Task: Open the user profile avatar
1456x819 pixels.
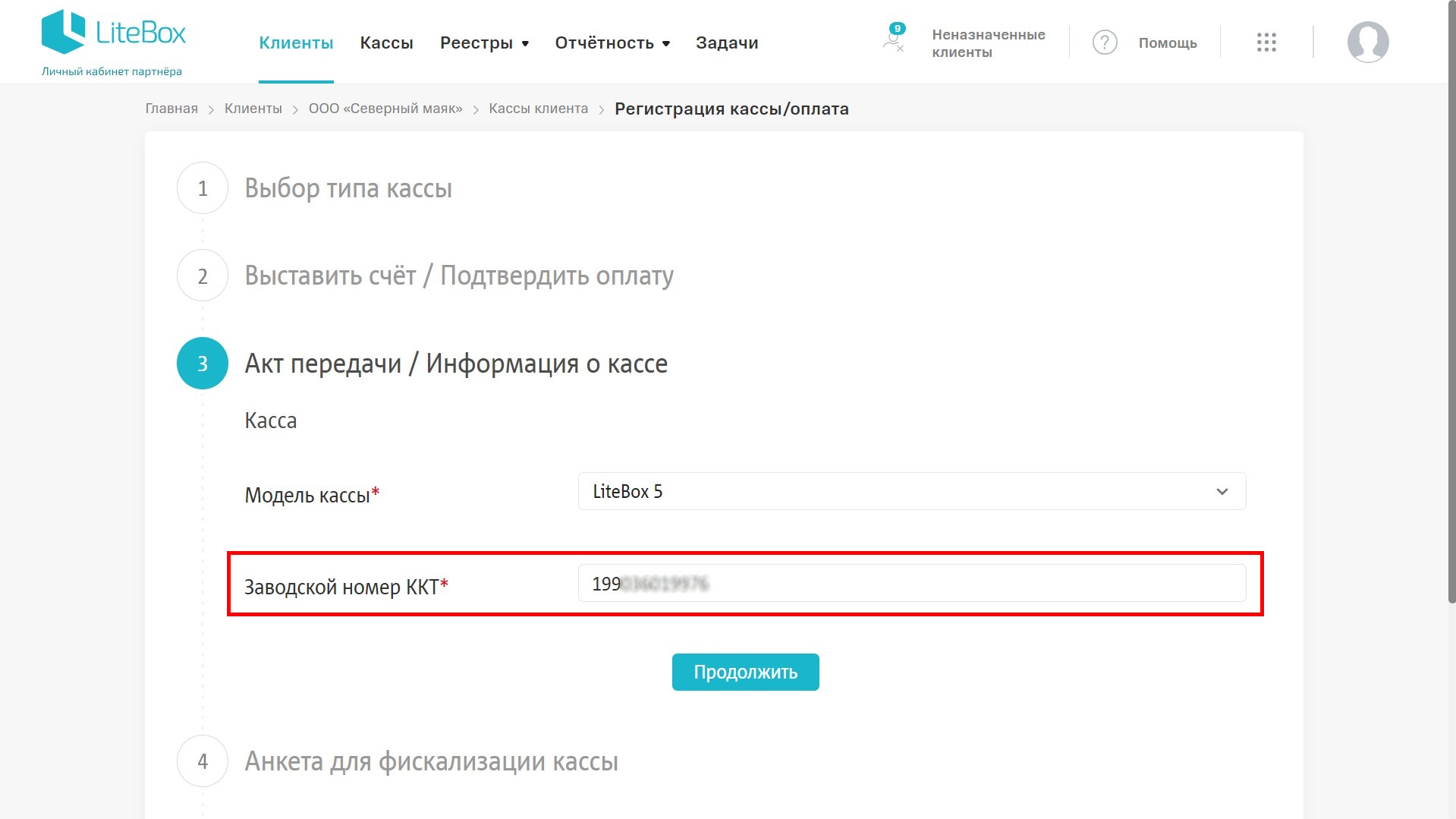Action: 1367,43
